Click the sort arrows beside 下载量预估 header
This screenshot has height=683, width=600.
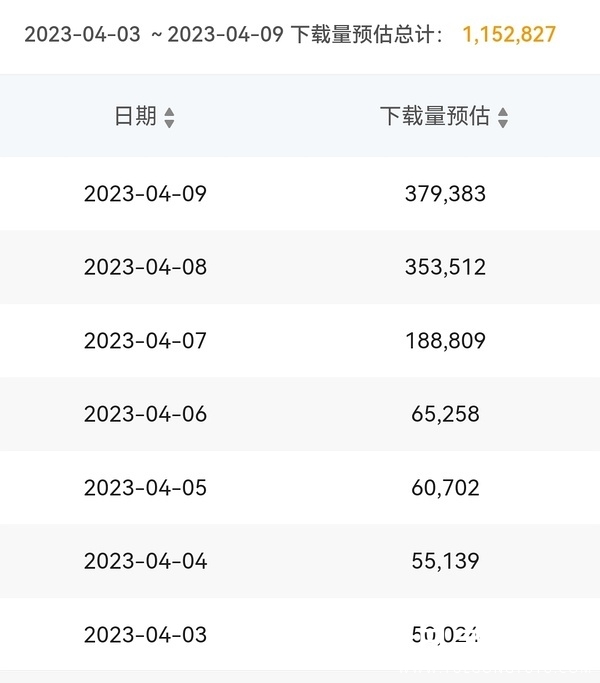[503, 118]
